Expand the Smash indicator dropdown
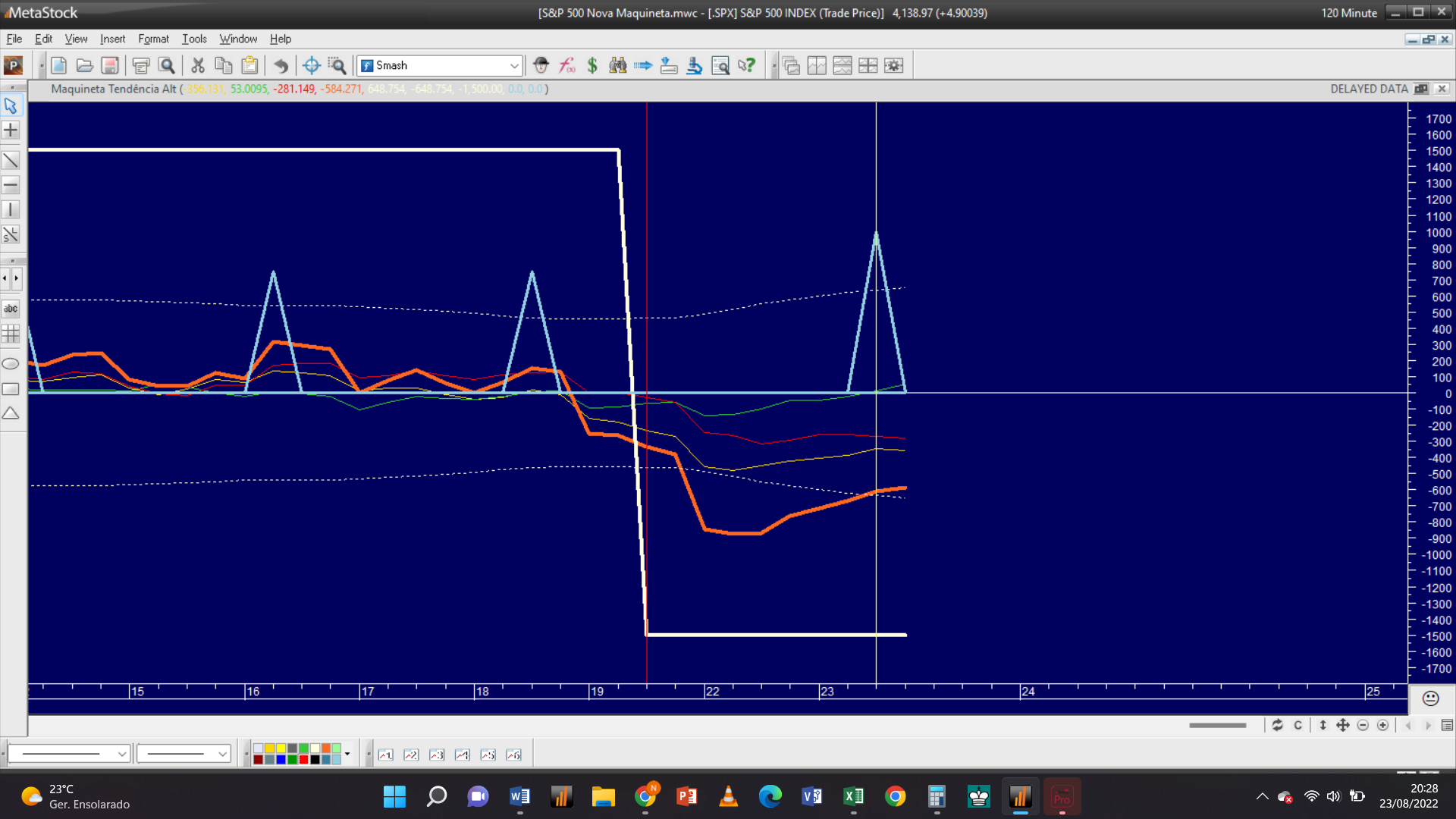1456x819 pixels. click(514, 66)
